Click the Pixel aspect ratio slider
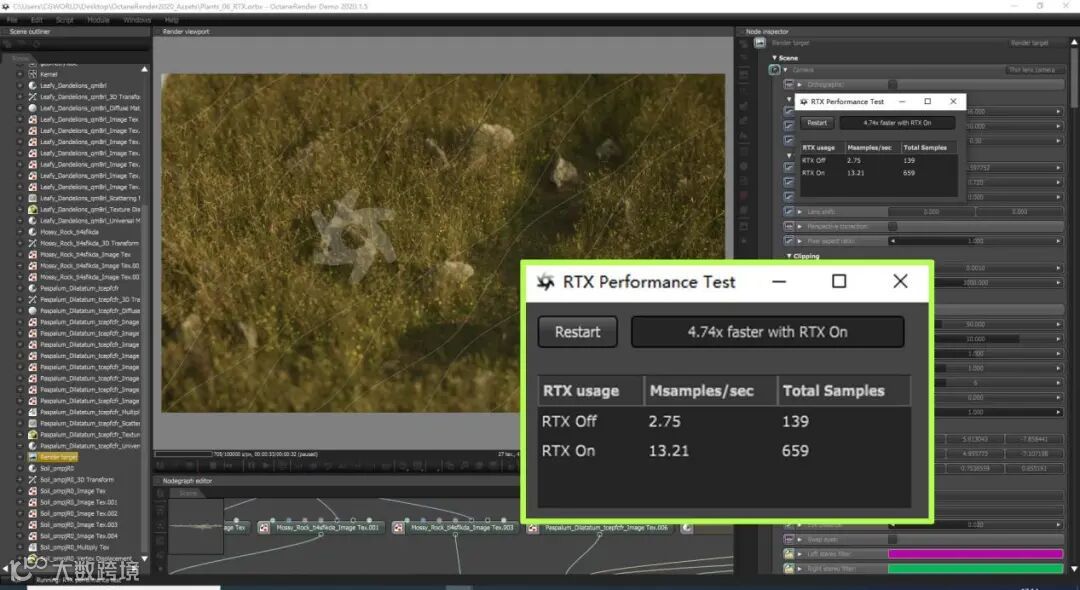The image size is (1080, 590). (x=975, y=241)
